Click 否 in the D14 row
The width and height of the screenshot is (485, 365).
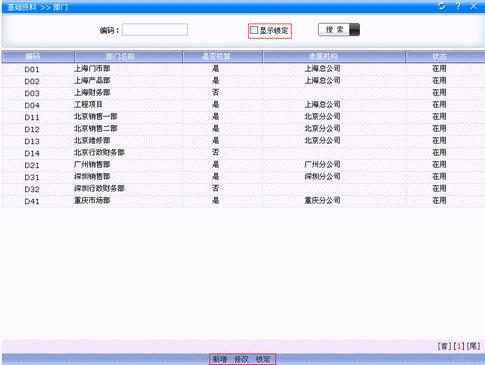216,152
